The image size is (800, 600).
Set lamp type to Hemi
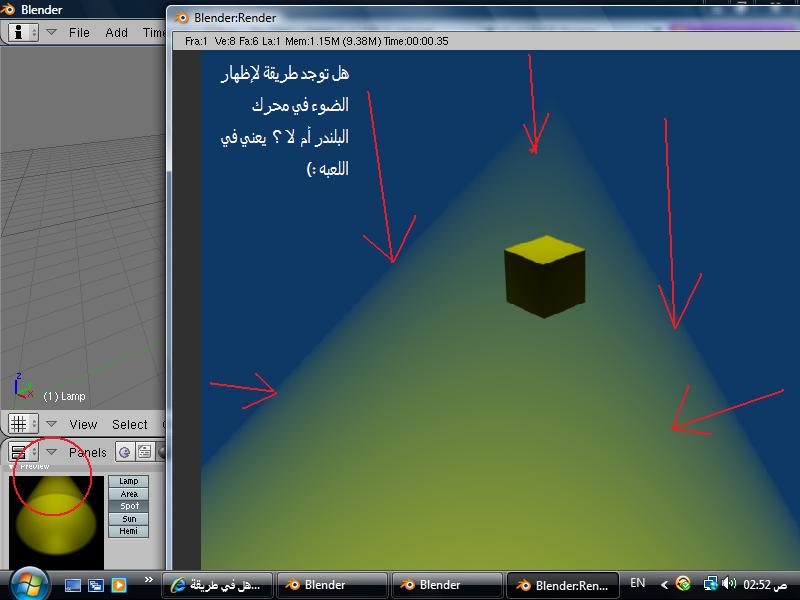pos(129,531)
